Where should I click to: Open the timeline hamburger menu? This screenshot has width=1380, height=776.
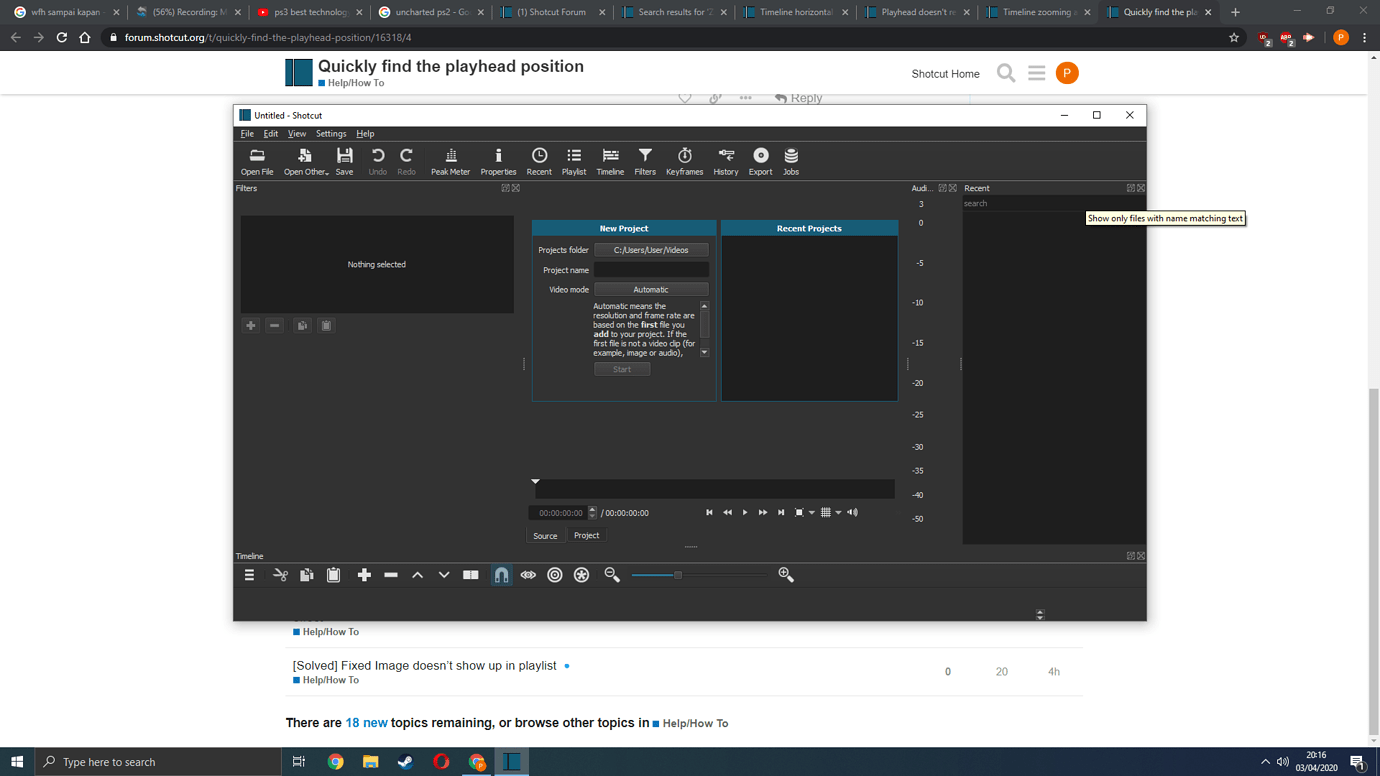tap(248, 574)
